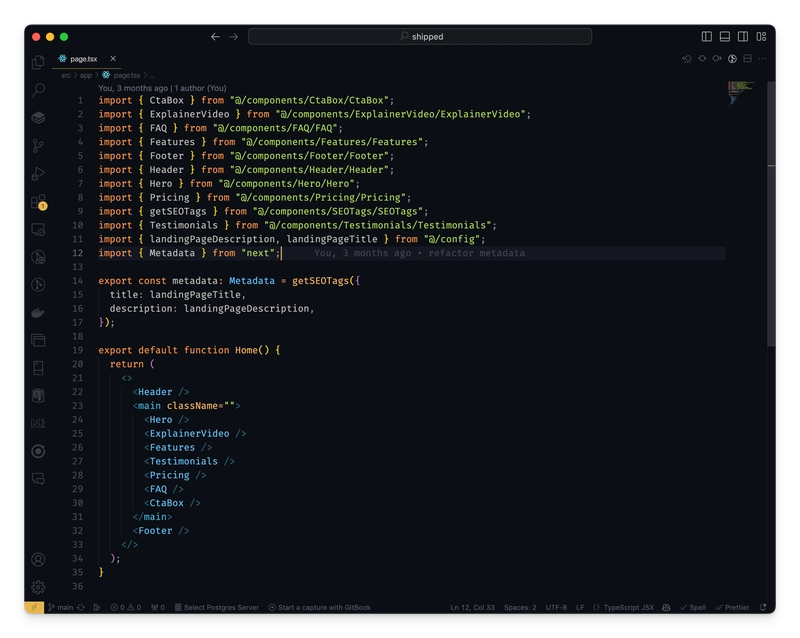Click Select Postgres Server
The image size is (800, 638).
[x=217, y=607]
